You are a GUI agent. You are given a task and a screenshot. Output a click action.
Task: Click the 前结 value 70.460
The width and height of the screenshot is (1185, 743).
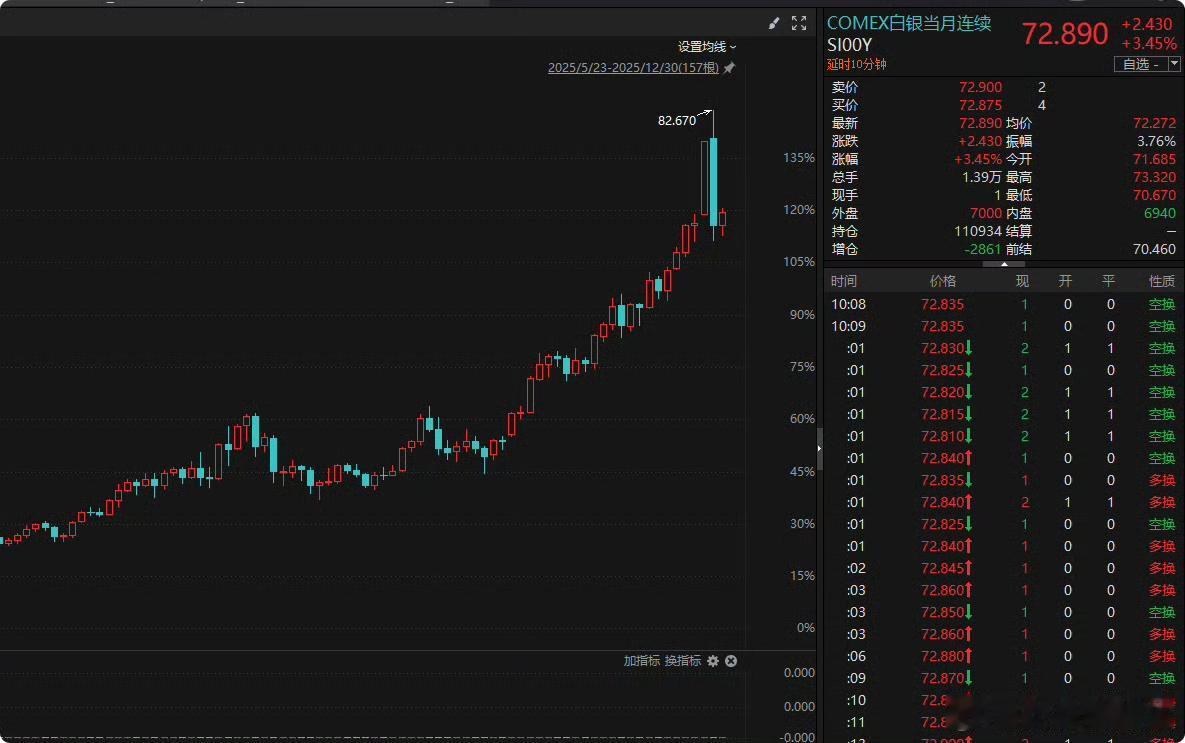pyautogui.click(x=1154, y=249)
